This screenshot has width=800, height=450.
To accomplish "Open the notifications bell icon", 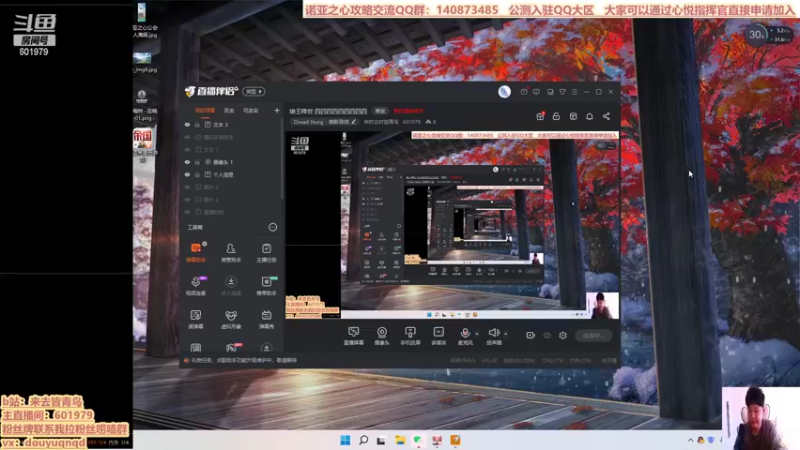I will [x=590, y=116].
